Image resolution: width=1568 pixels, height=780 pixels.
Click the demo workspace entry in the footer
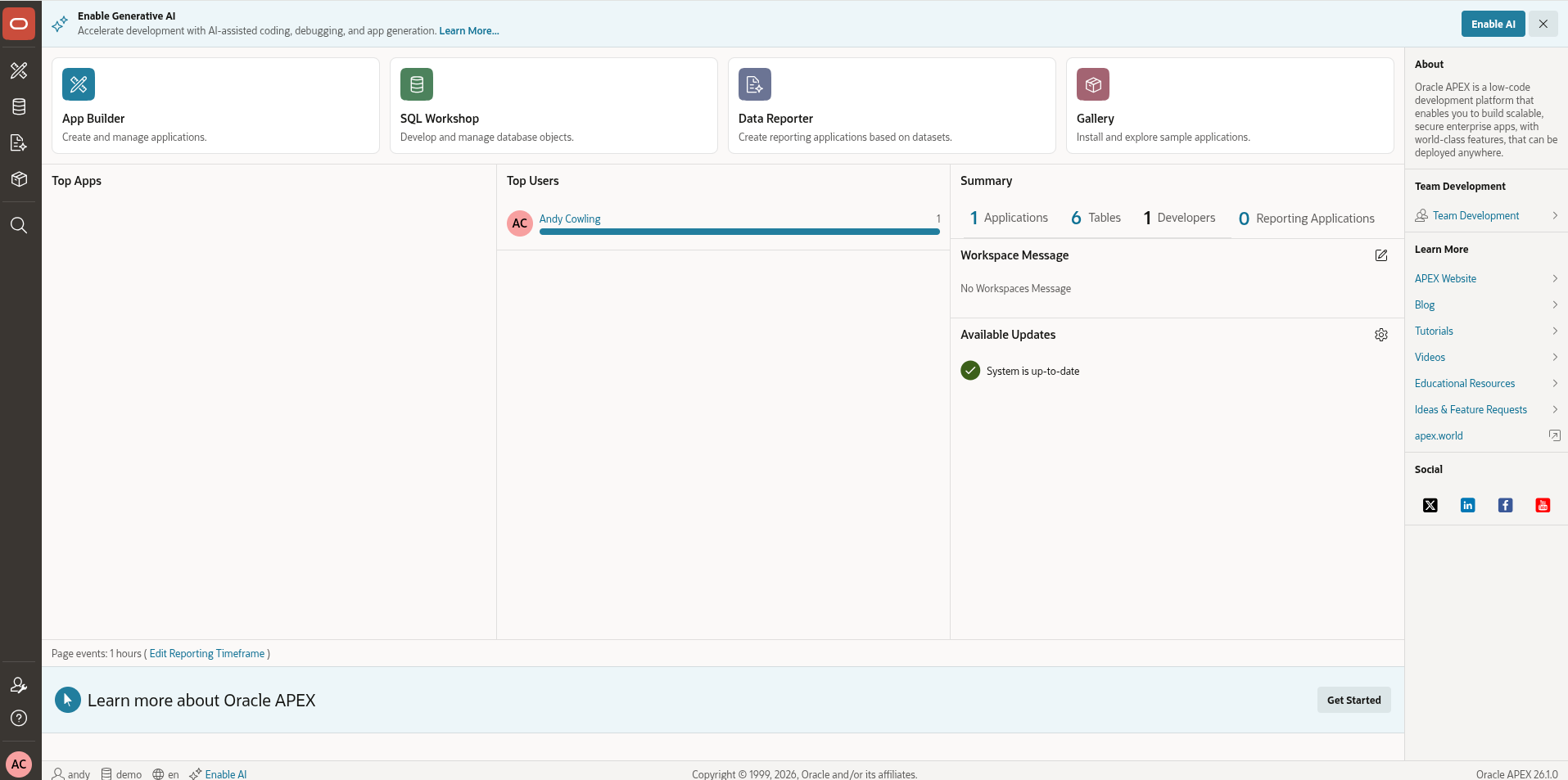pos(121,774)
